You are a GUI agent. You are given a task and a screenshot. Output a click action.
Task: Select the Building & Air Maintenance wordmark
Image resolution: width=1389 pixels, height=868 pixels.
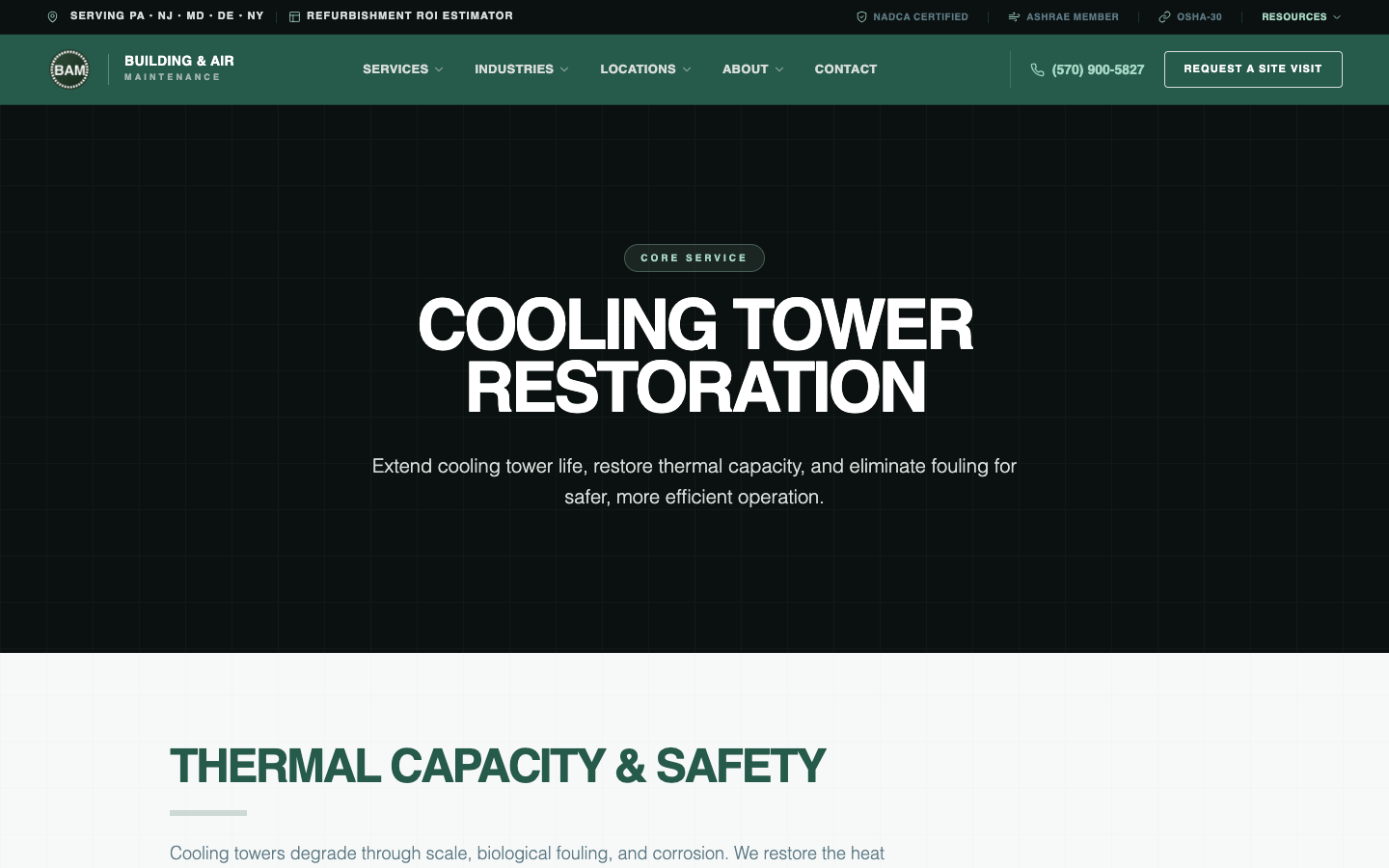pos(179,68)
